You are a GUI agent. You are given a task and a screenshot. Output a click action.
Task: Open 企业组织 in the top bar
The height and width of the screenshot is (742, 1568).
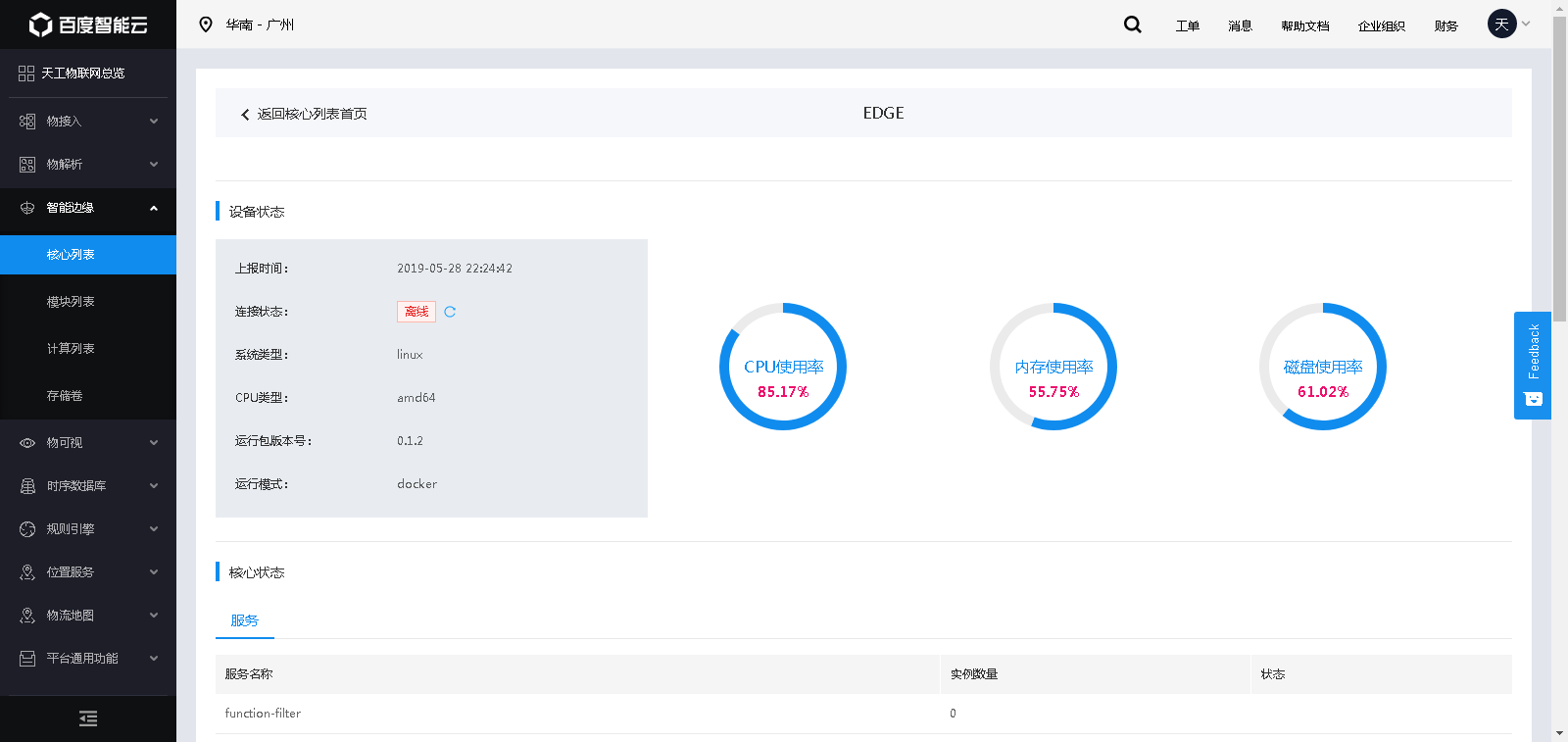[1382, 25]
